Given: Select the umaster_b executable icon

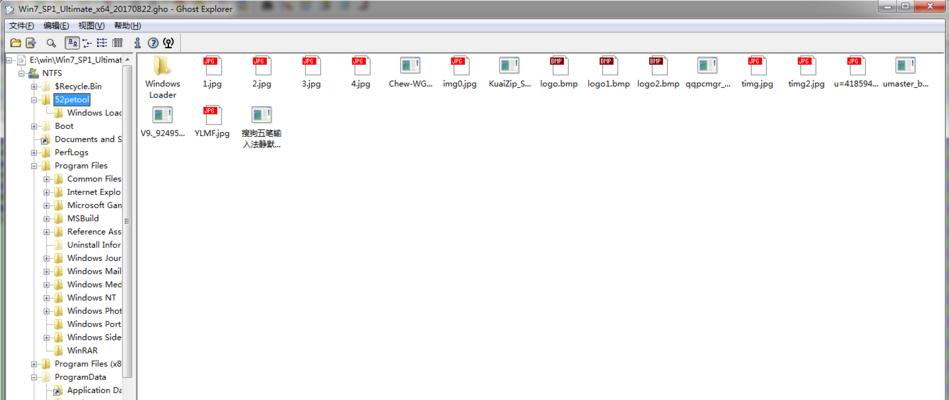Looking at the screenshot, I should (x=906, y=65).
